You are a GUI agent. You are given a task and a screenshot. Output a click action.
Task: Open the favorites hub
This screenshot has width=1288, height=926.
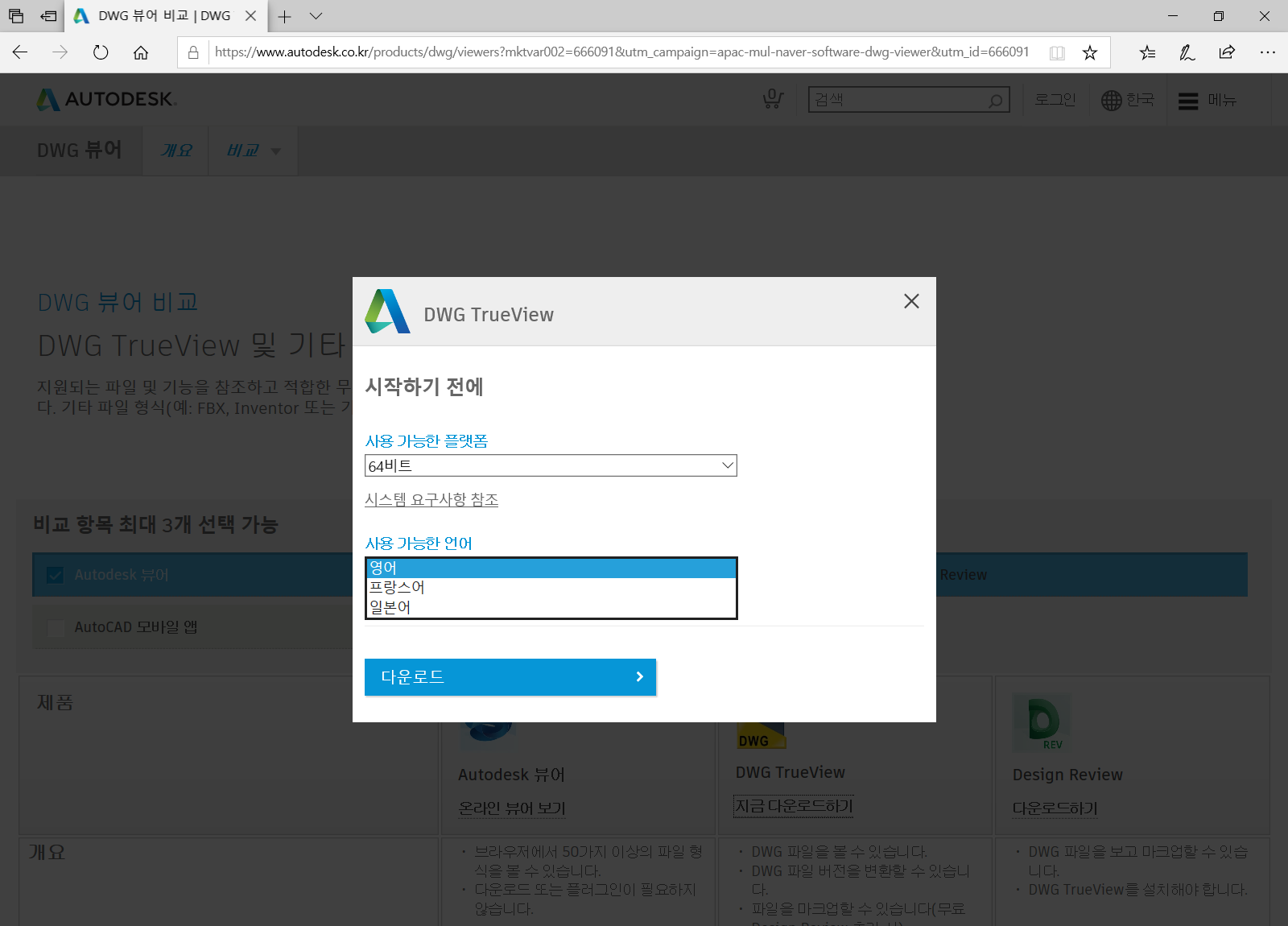1147,52
